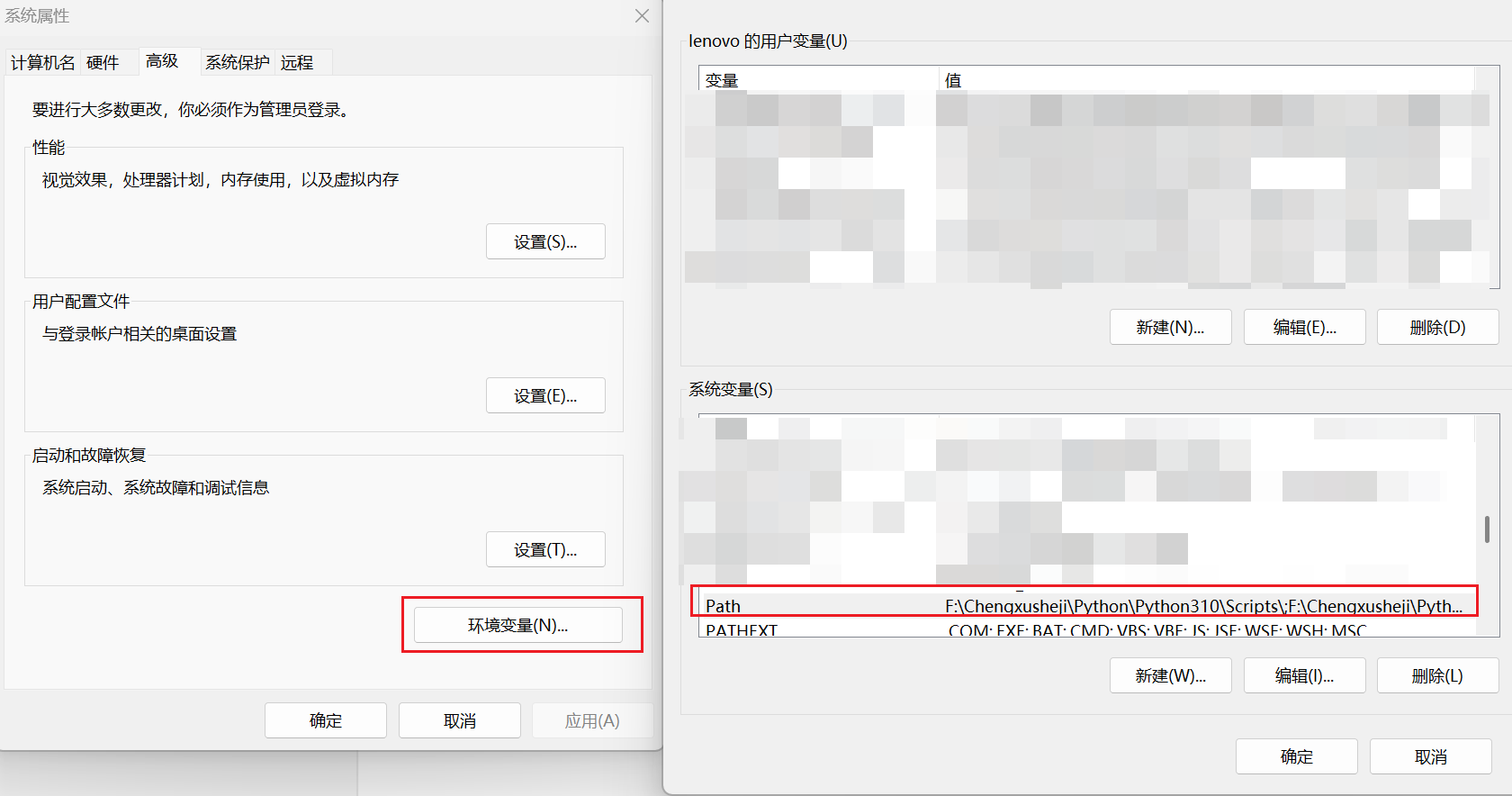Click the 值 column header in user variables

(1206, 80)
